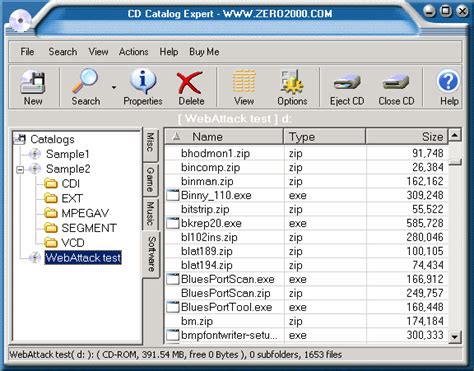This screenshot has width=474, height=371.
Task: Click the status bar text
Action: pos(176,354)
